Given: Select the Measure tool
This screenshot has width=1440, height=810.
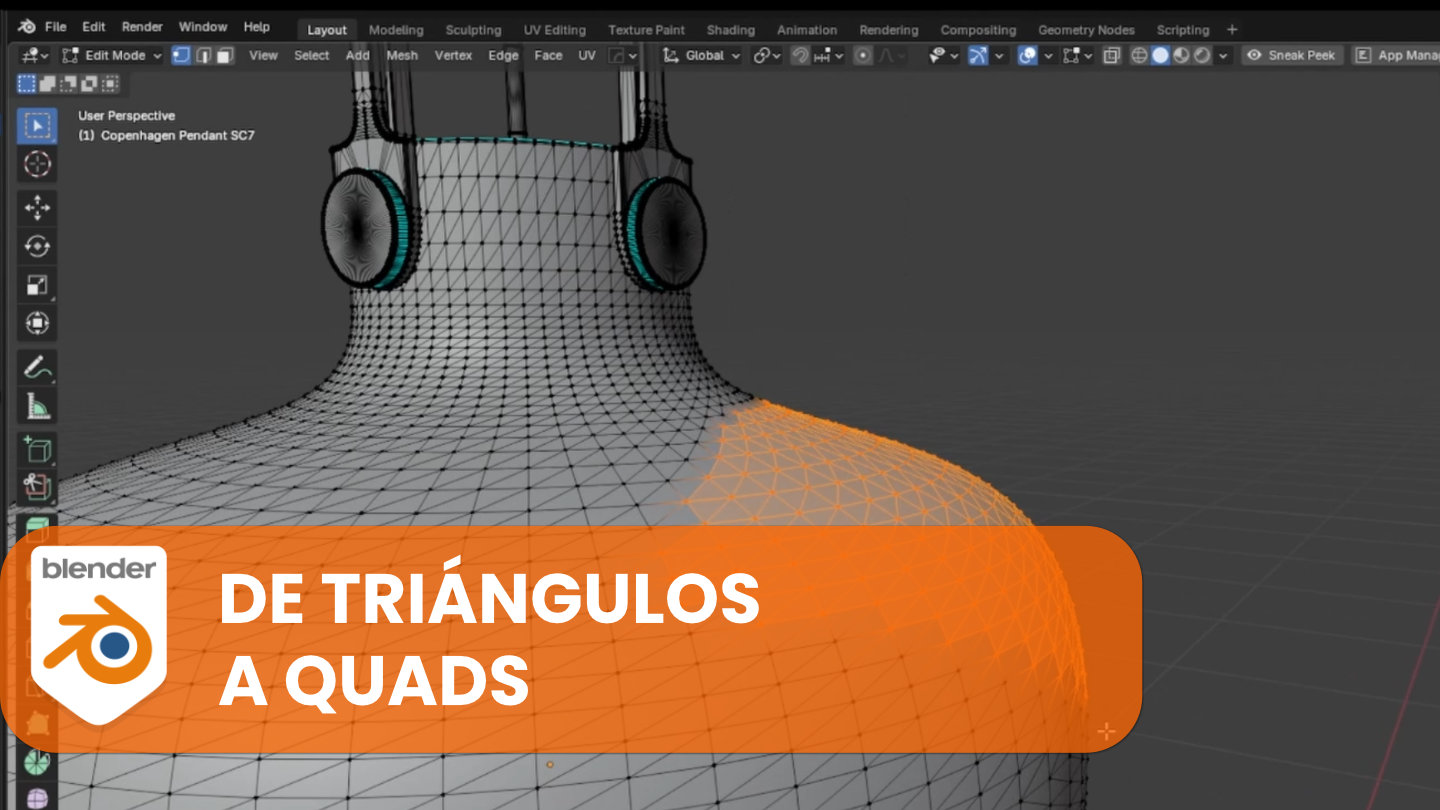Looking at the screenshot, I should pyautogui.click(x=37, y=406).
